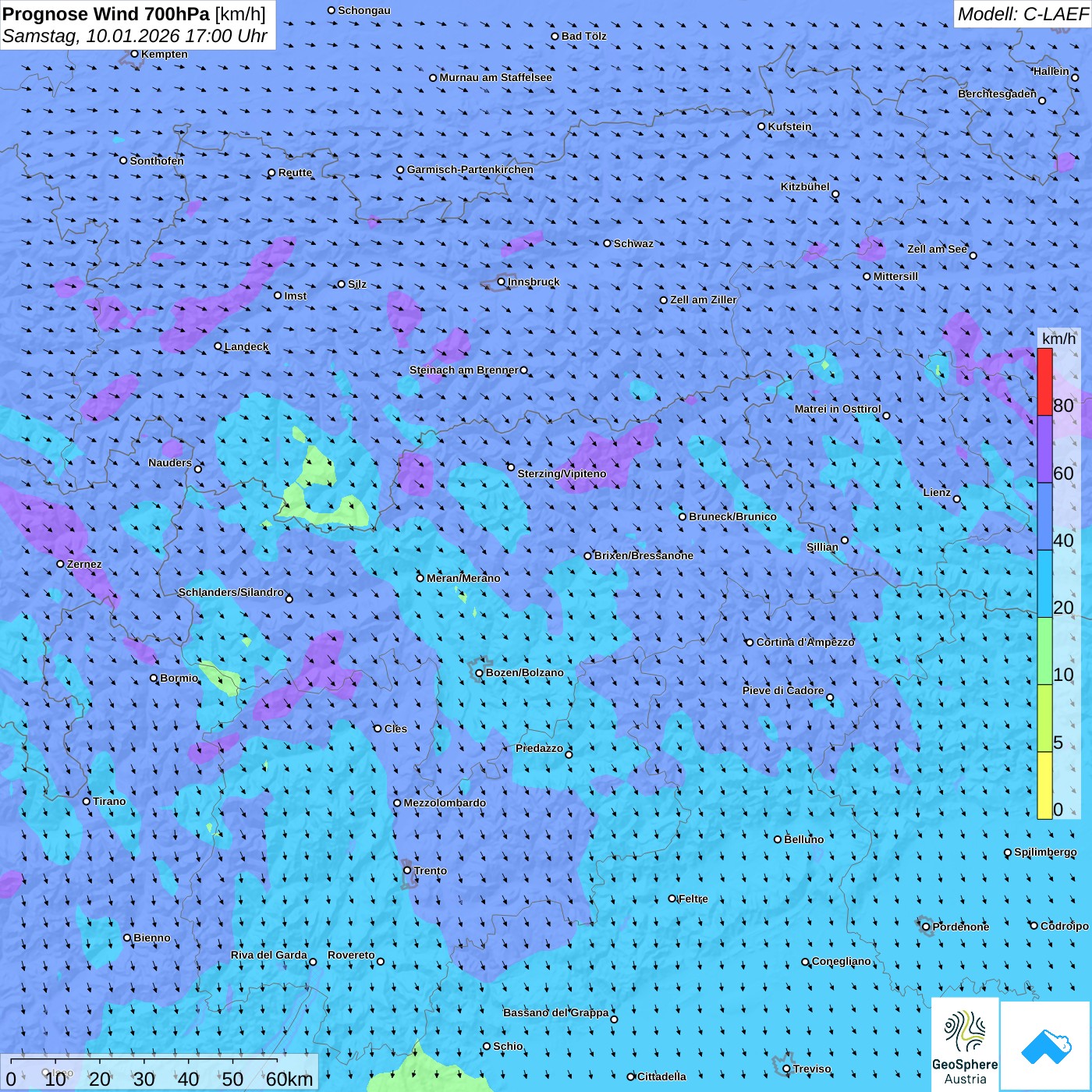
Task: Click the Reutte city label
Action: [295, 172]
